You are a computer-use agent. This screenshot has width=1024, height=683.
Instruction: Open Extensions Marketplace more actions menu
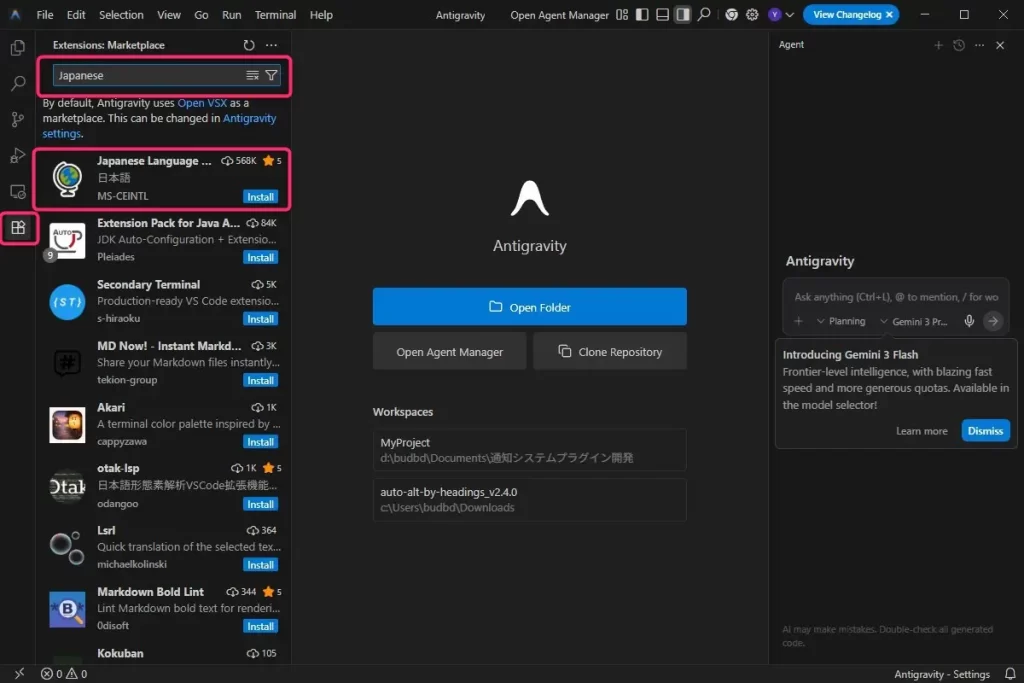(x=272, y=45)
